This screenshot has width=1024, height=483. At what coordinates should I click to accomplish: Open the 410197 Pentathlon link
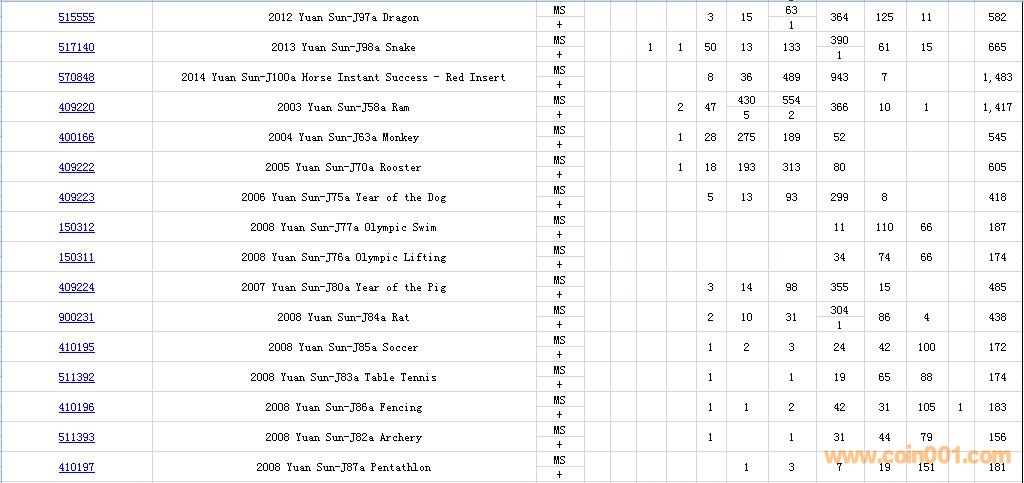pyautogui.click(x=76, y=468)
